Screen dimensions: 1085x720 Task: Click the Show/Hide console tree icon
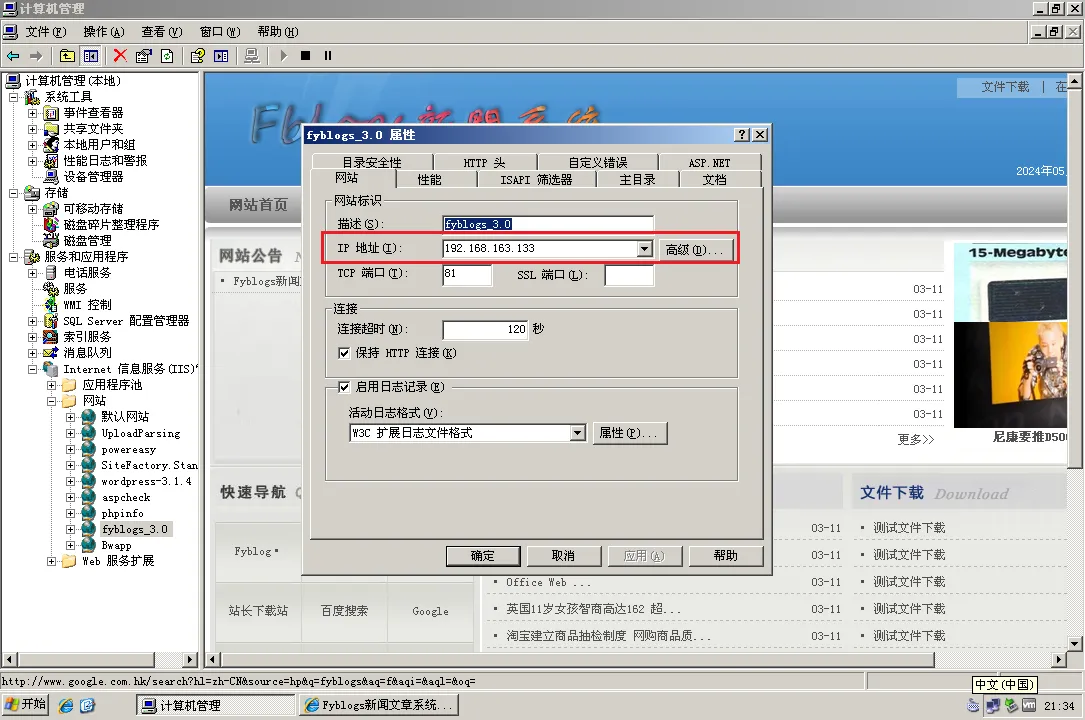89,55
